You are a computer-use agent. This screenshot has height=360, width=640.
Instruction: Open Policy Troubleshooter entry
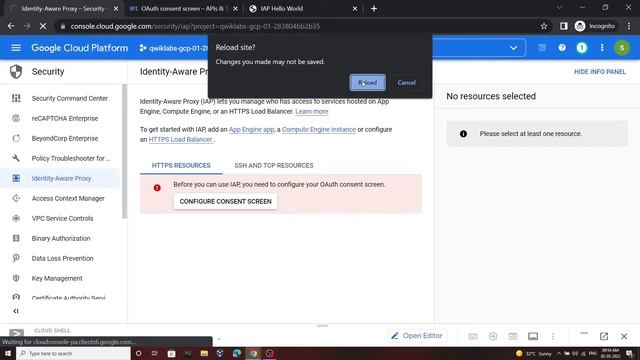click(x=71, y=158)
